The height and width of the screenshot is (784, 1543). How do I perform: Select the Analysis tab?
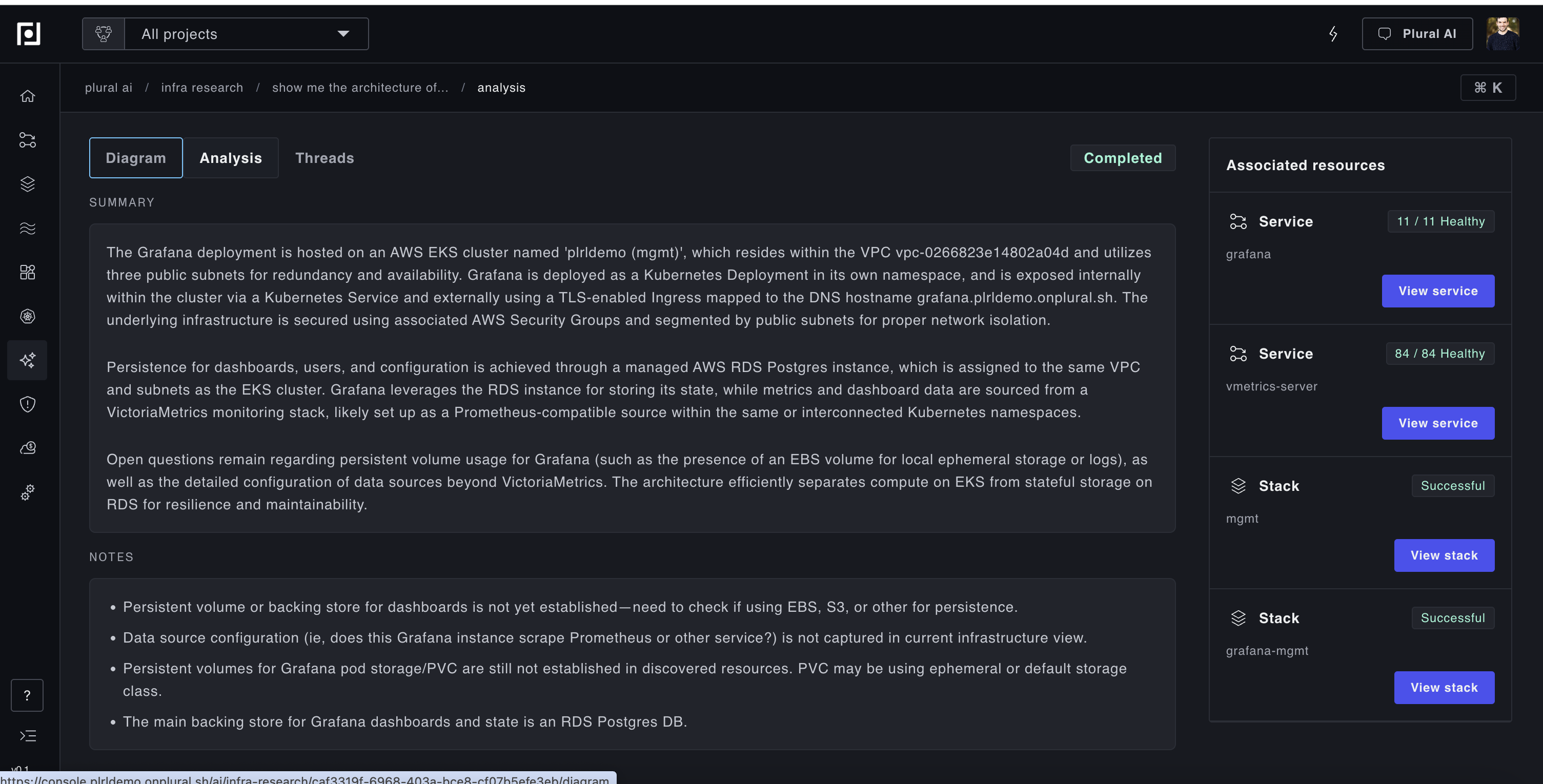231,158
